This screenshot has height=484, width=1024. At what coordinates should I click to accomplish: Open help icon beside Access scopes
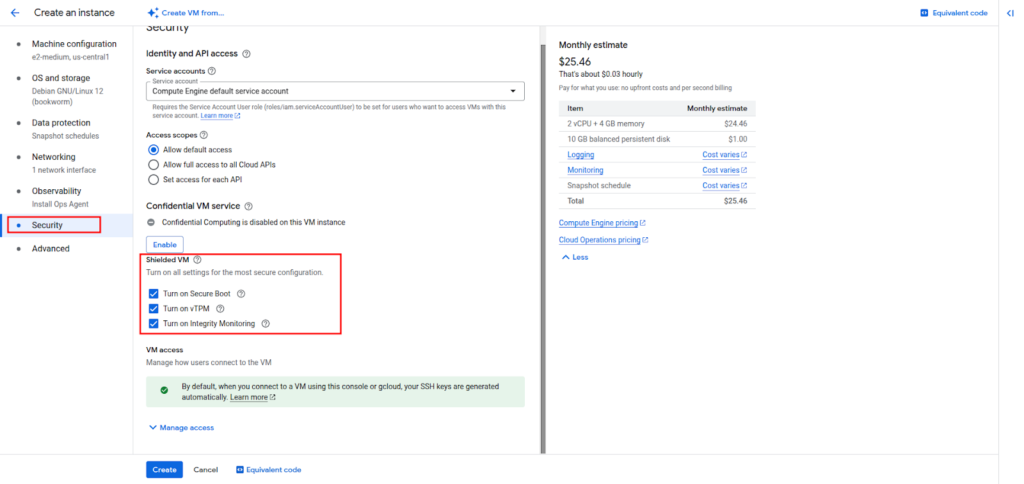204,135
